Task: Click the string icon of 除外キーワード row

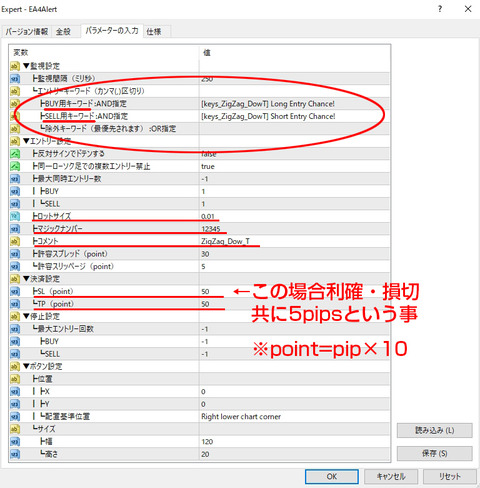Action: [x=15, y=129]
